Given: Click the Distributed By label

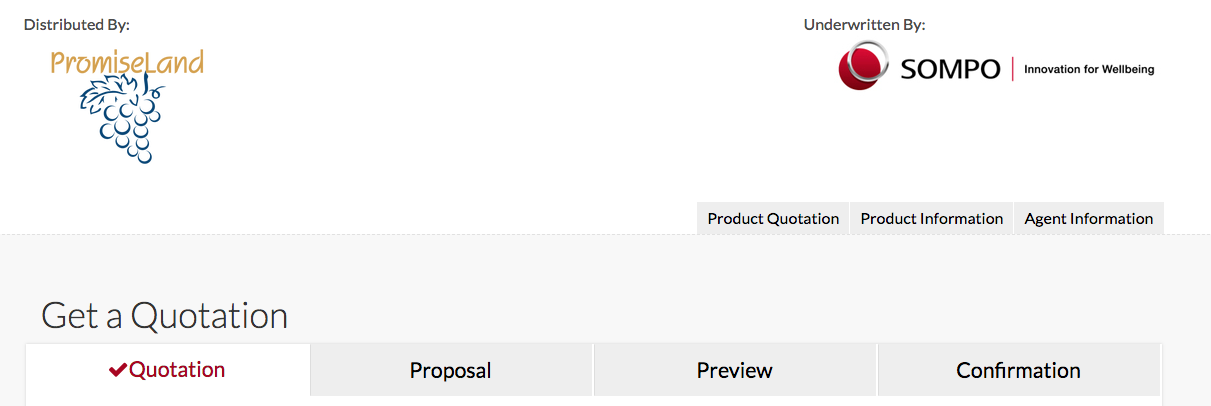Looking at the screenshot, I should (77, 24).
